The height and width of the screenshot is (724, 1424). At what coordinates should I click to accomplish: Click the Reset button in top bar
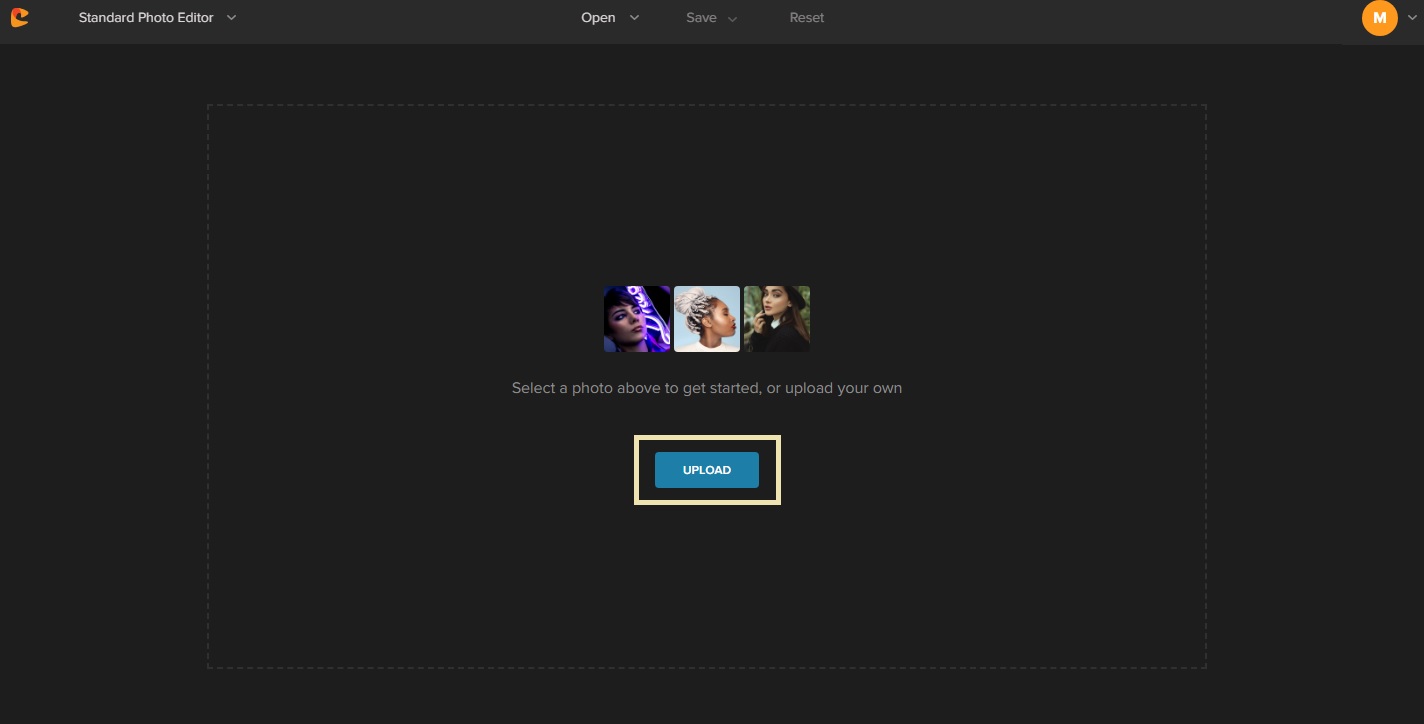point(806,18)
